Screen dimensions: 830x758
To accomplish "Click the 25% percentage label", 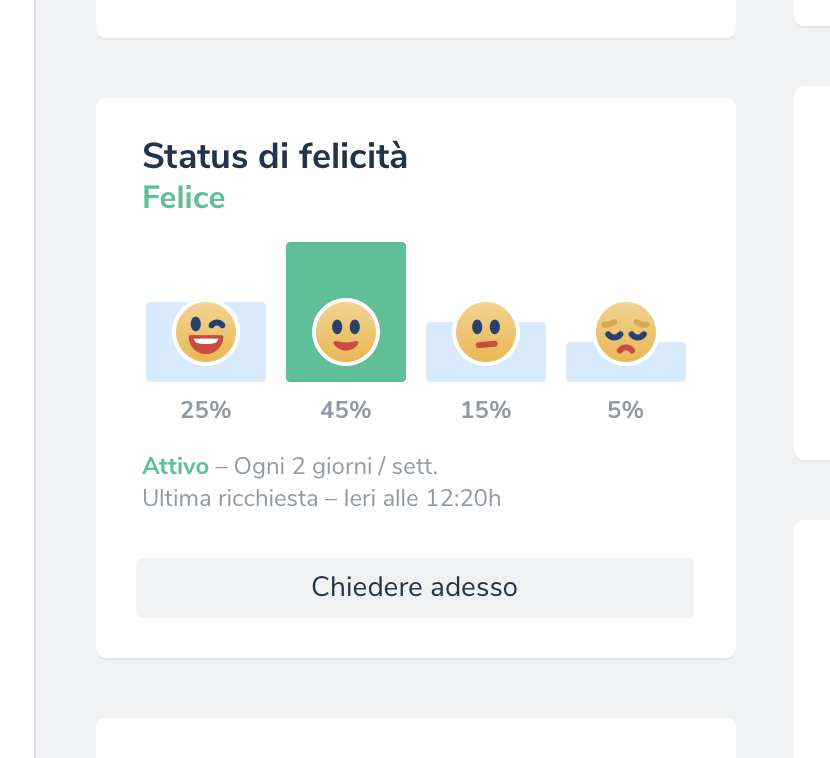I will tap(206, 410).
